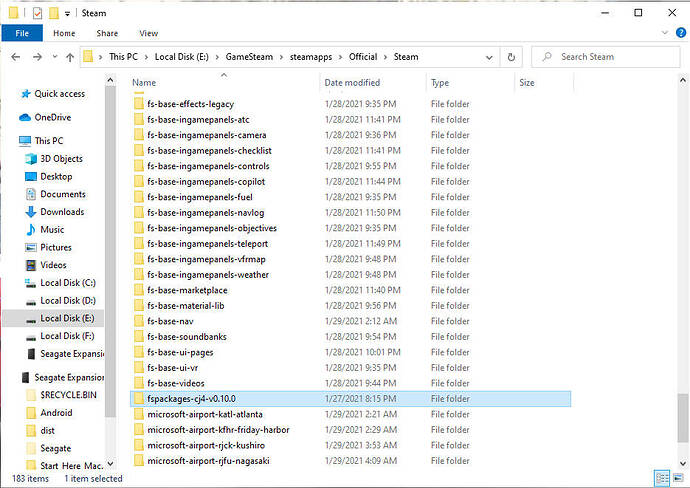Open Customize Quick Access Toolbar dropdown
690x488 pixels.
[67, 14]
